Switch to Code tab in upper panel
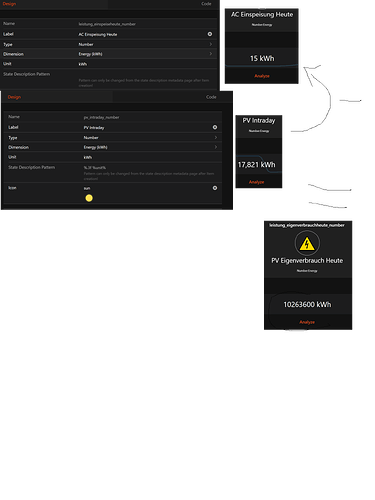375x500 pixels. tap(206, 4)
